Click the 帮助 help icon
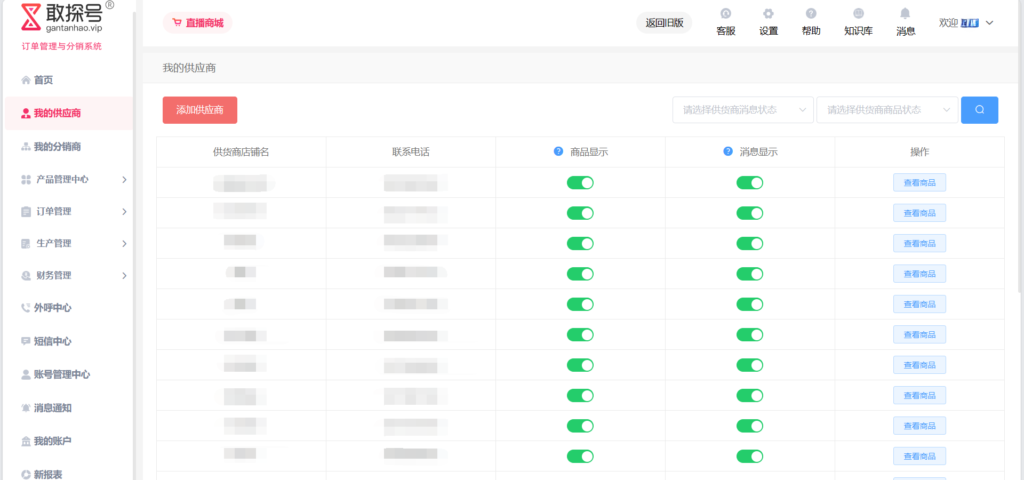1024x480 pixels. pyautogui.click(x=811, y=15)
